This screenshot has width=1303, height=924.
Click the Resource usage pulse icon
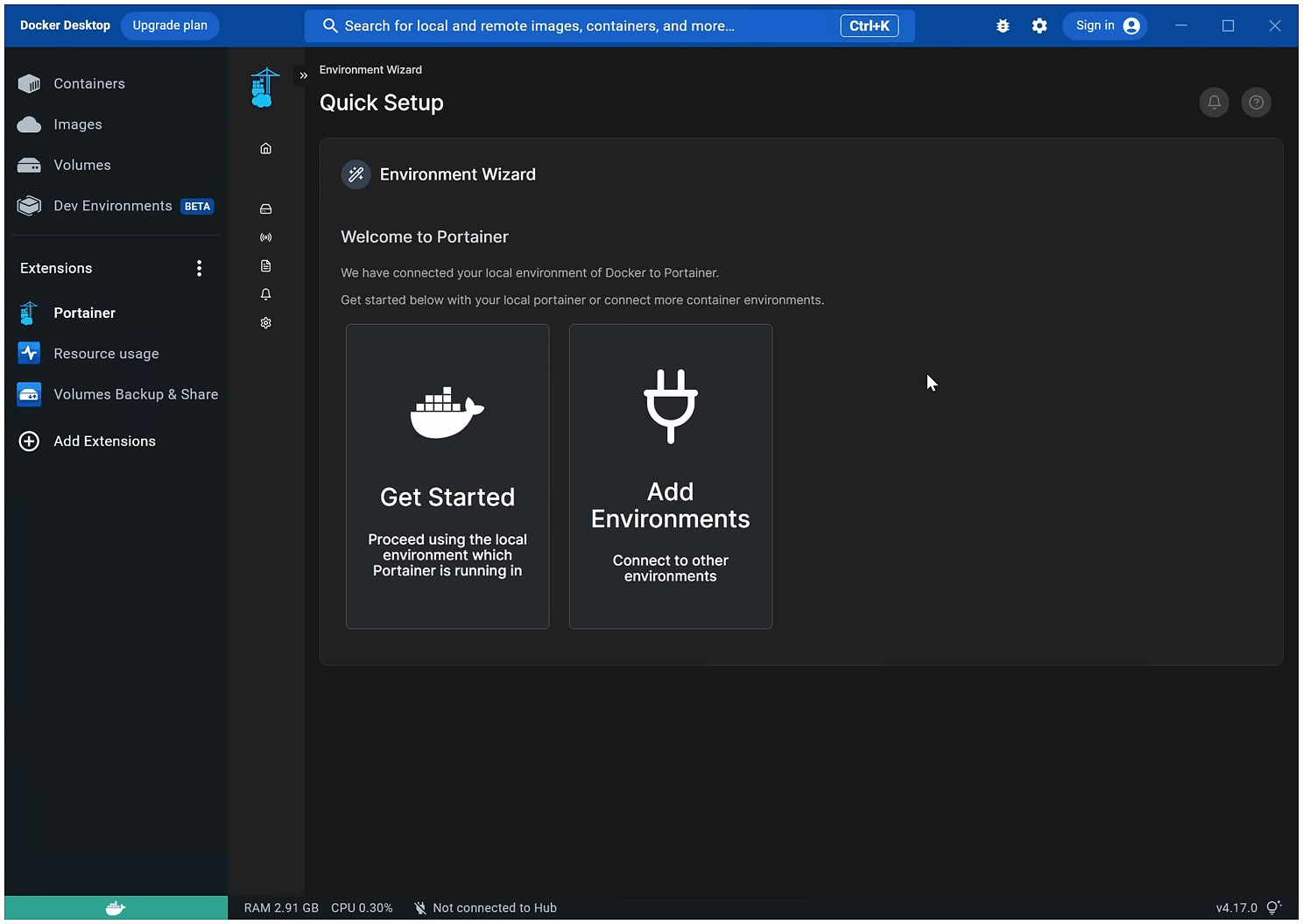[x=29, y=353]
